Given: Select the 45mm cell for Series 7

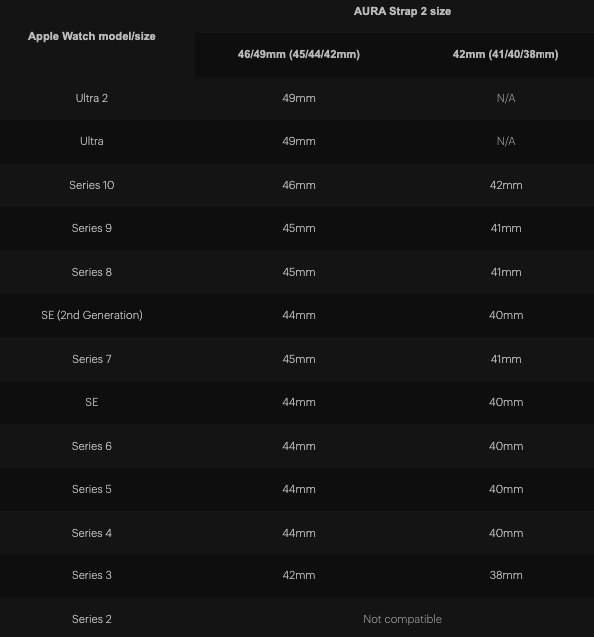Looking at the screenshot, I should click(299, 359).
